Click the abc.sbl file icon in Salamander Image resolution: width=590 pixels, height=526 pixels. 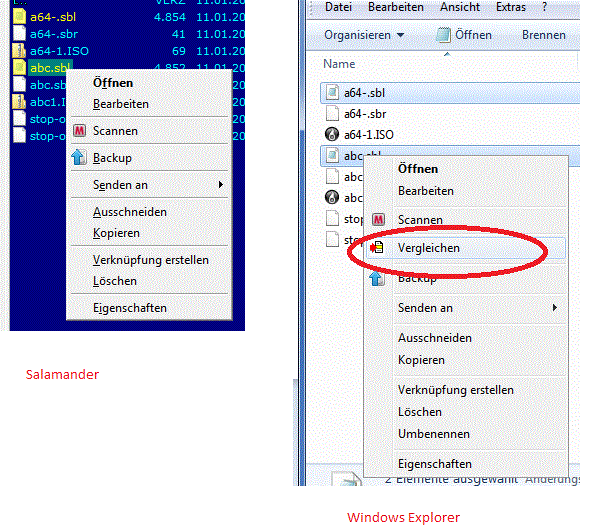pos(19,68)
